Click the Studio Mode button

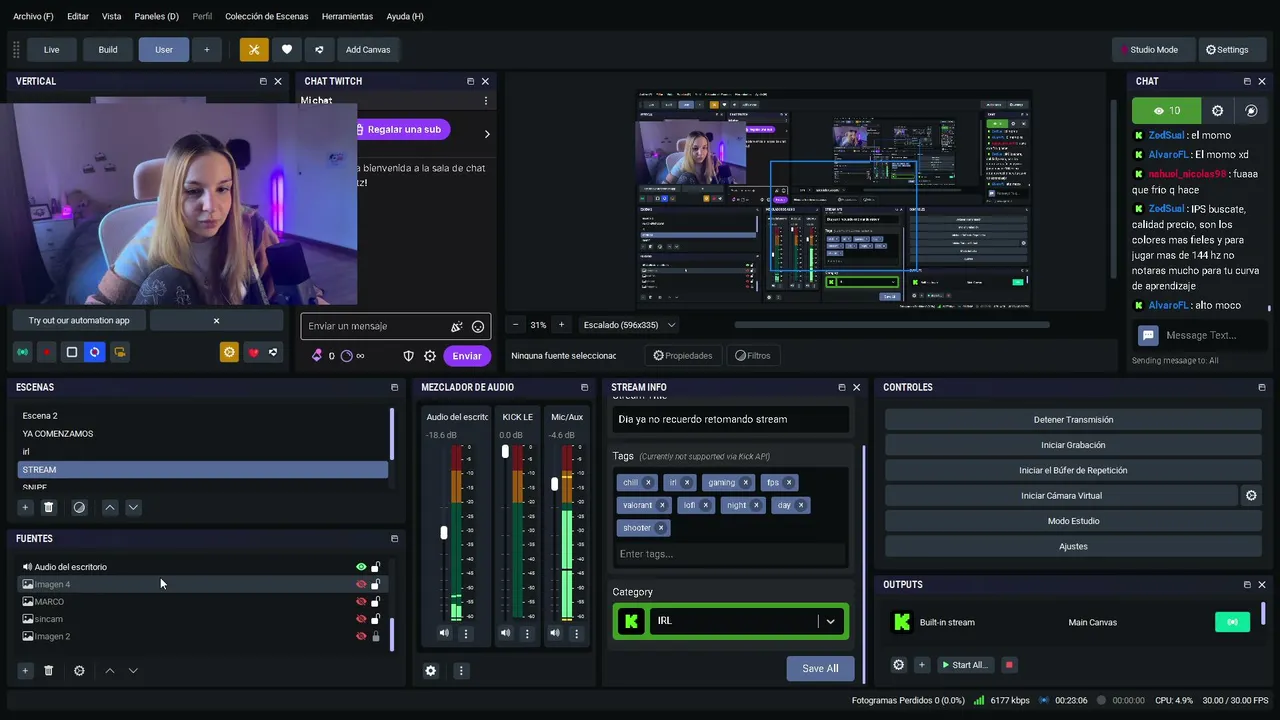tap(1152, 50)
